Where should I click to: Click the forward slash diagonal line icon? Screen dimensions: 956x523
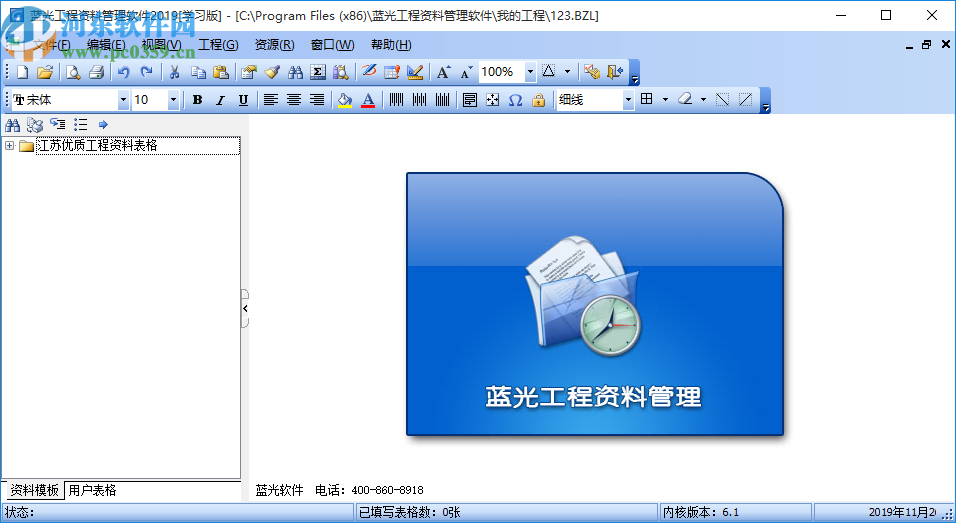(745, 99)
